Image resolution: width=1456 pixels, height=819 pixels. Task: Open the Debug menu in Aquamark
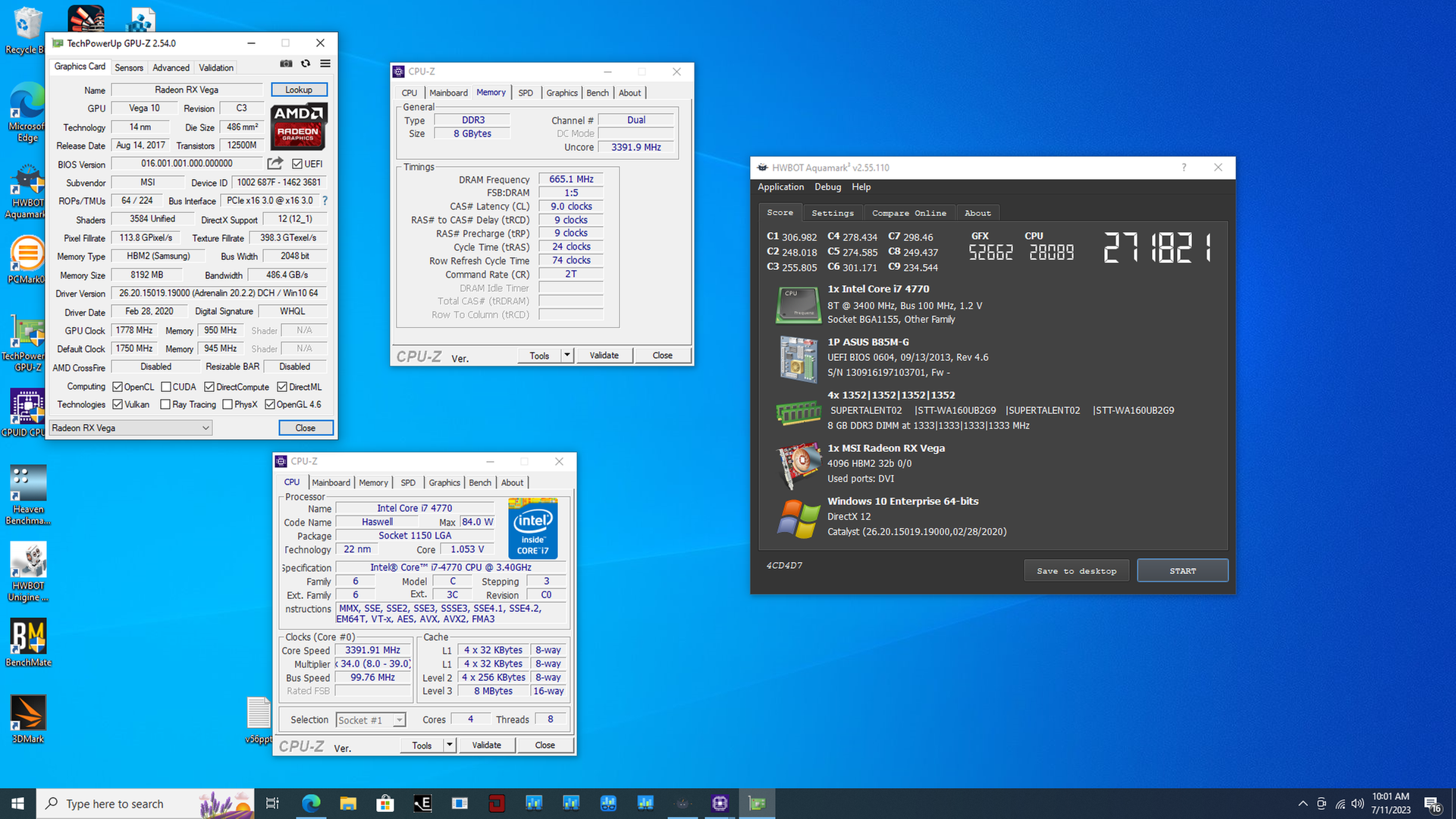coord(827,187)
